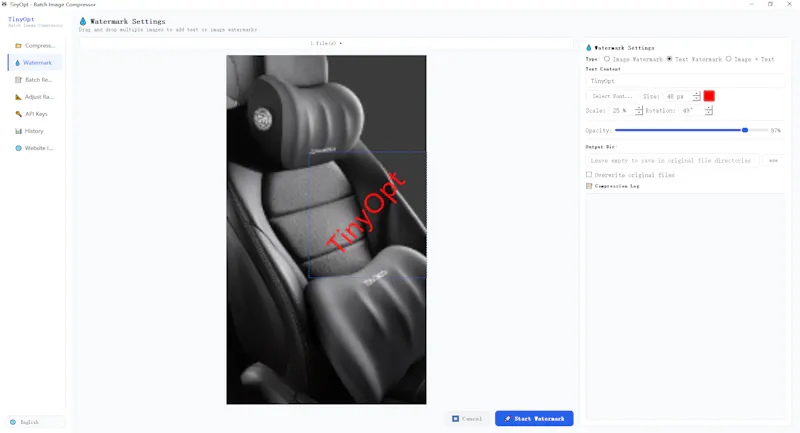Open the Batch Re... sidebar page

click(35, 80)
